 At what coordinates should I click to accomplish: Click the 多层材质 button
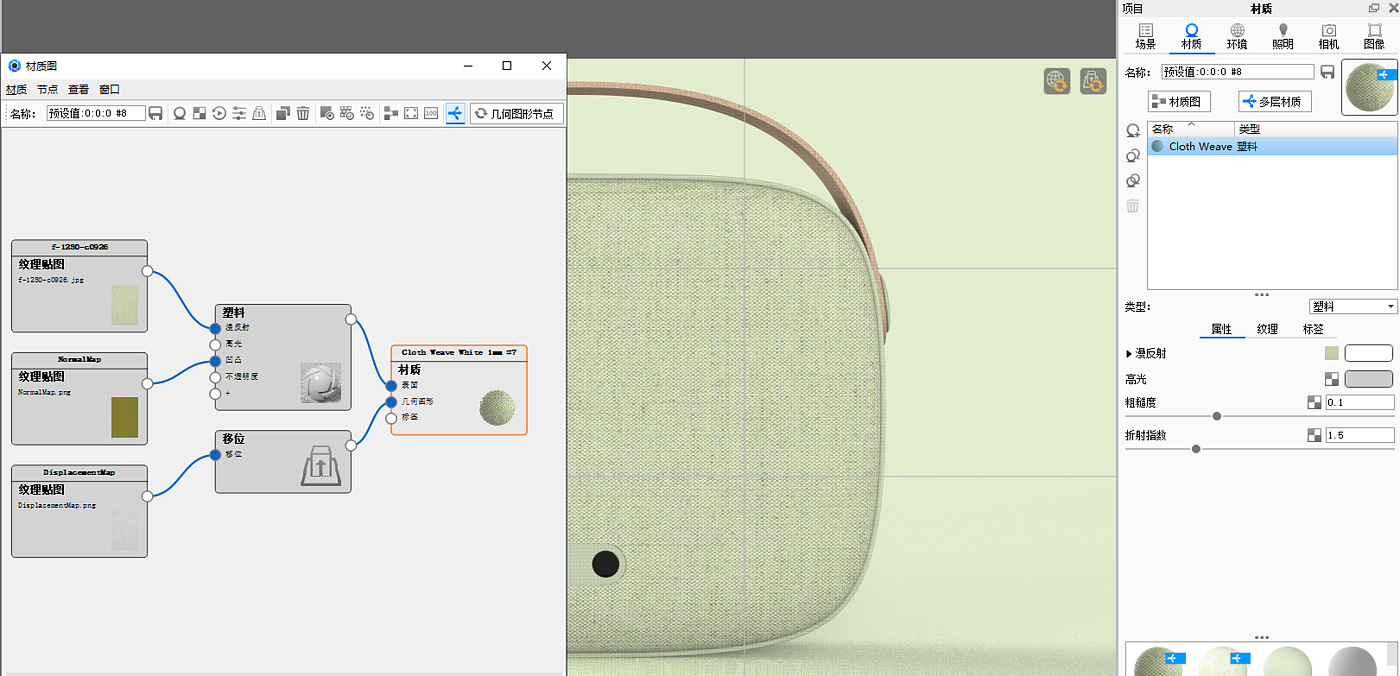pyautogui.click(x=1275, y=101)
